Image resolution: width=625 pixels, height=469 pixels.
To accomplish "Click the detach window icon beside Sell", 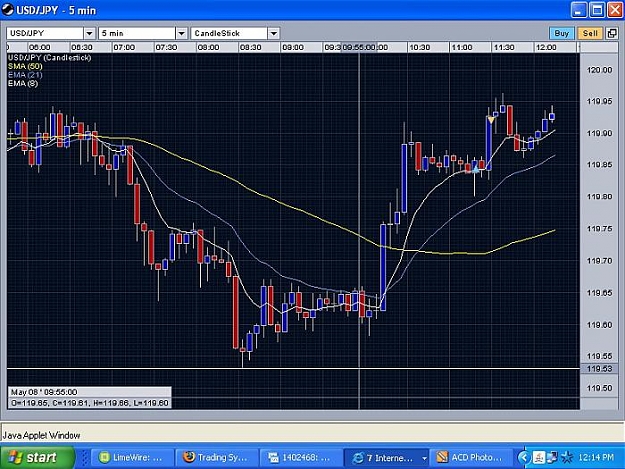I will [612, 33].
